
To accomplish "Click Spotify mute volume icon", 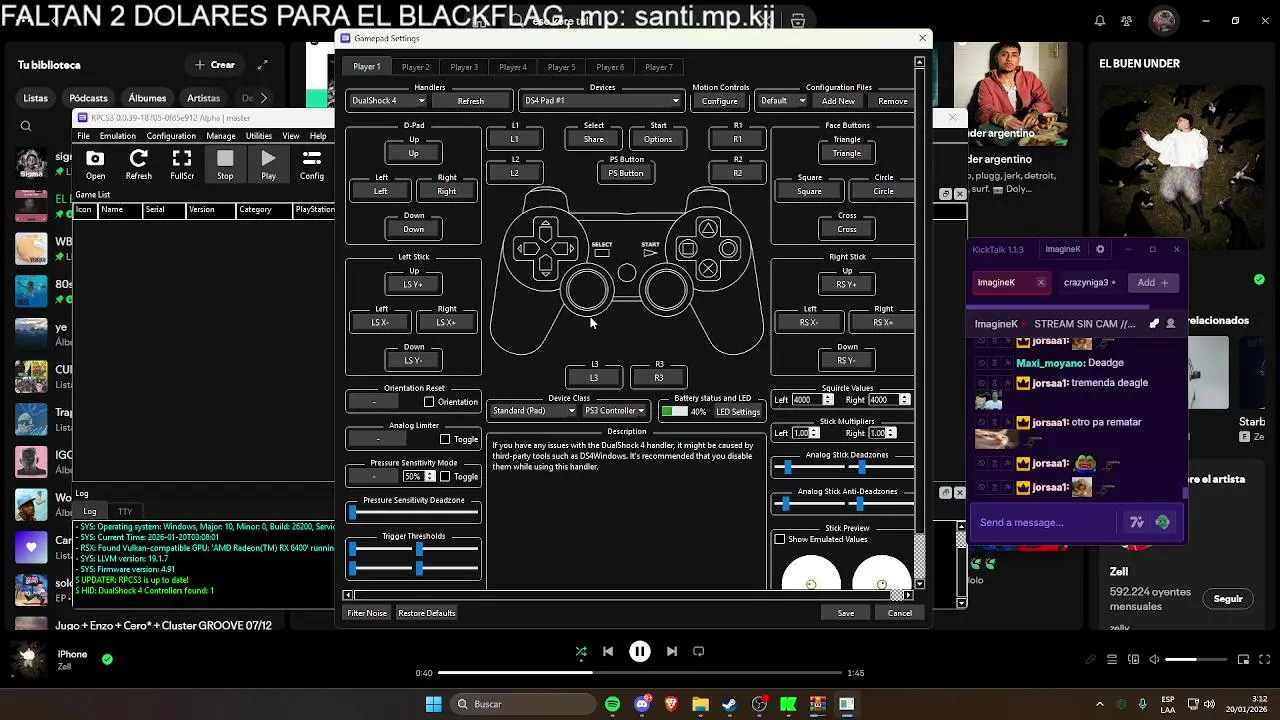I will point(1154,660).
